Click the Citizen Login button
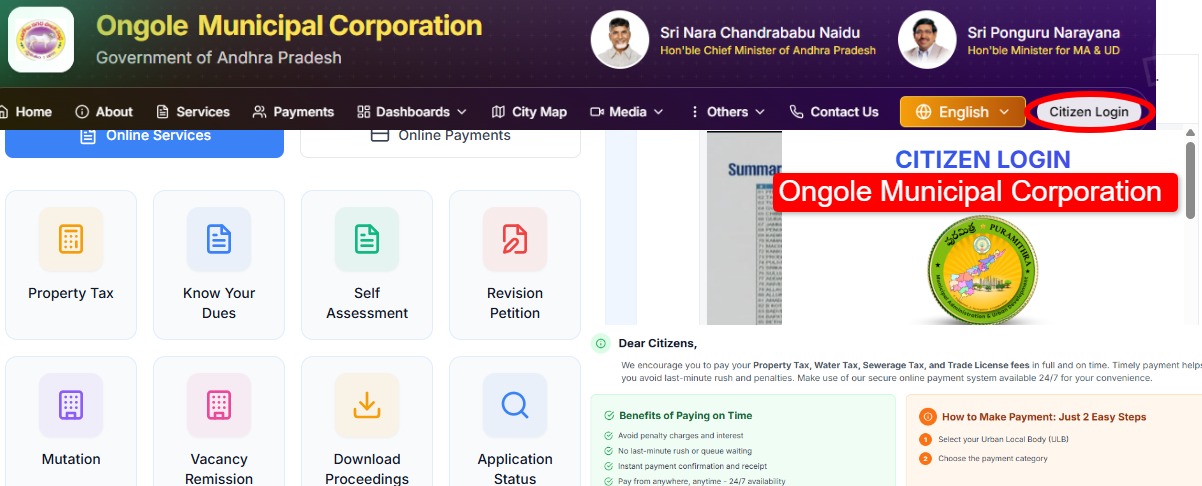The height and width of the screenshot is (486, 1202). [x=1089, y=112]
